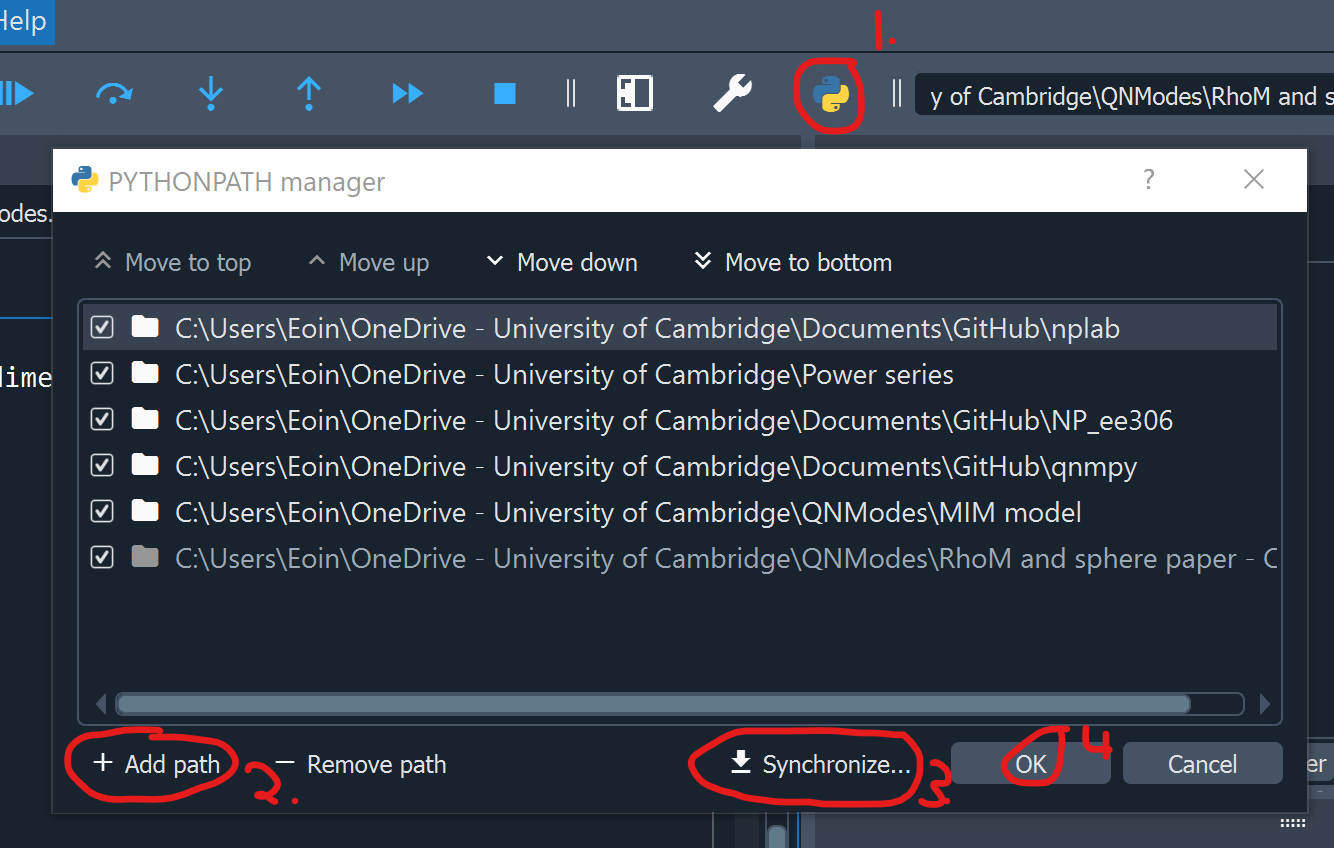The width and height of the screenshot is (1334, 848).
Task: Stop debugging with the square icon
Action: (505, 94)
